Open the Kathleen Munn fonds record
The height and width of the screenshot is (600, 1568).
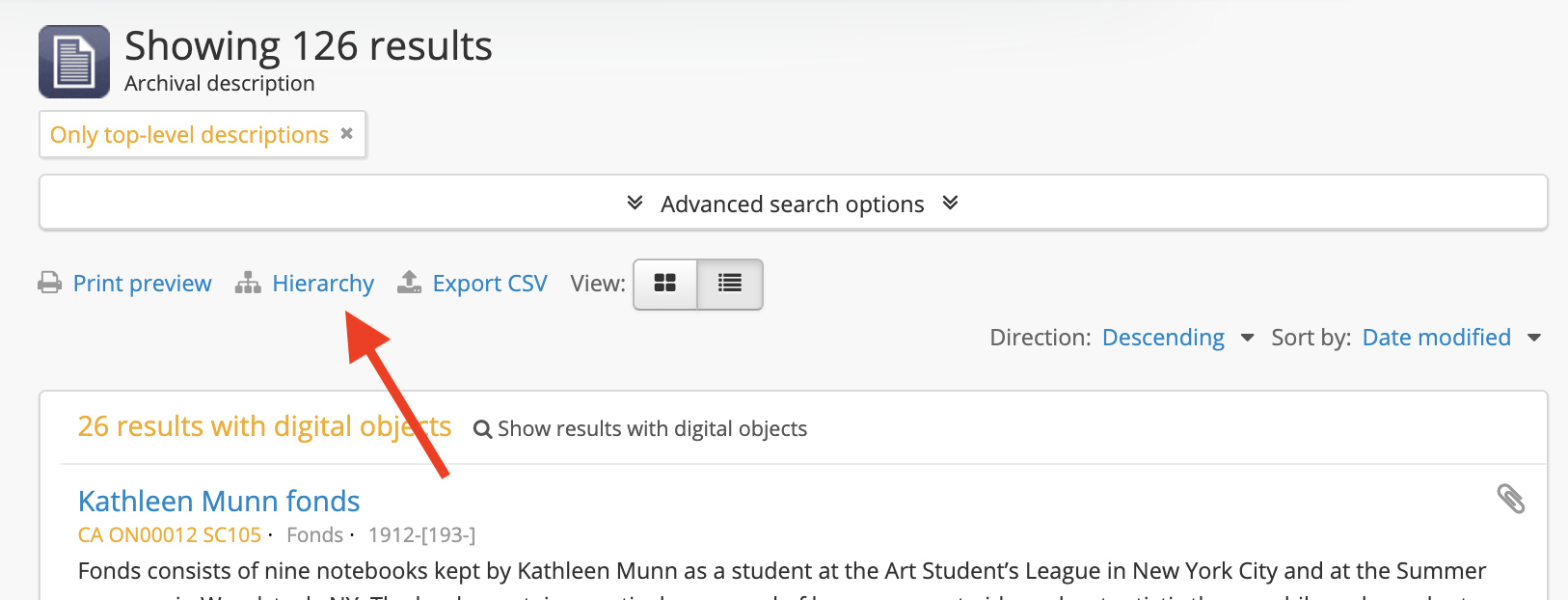pyautogui.click(x=219, y=502)
